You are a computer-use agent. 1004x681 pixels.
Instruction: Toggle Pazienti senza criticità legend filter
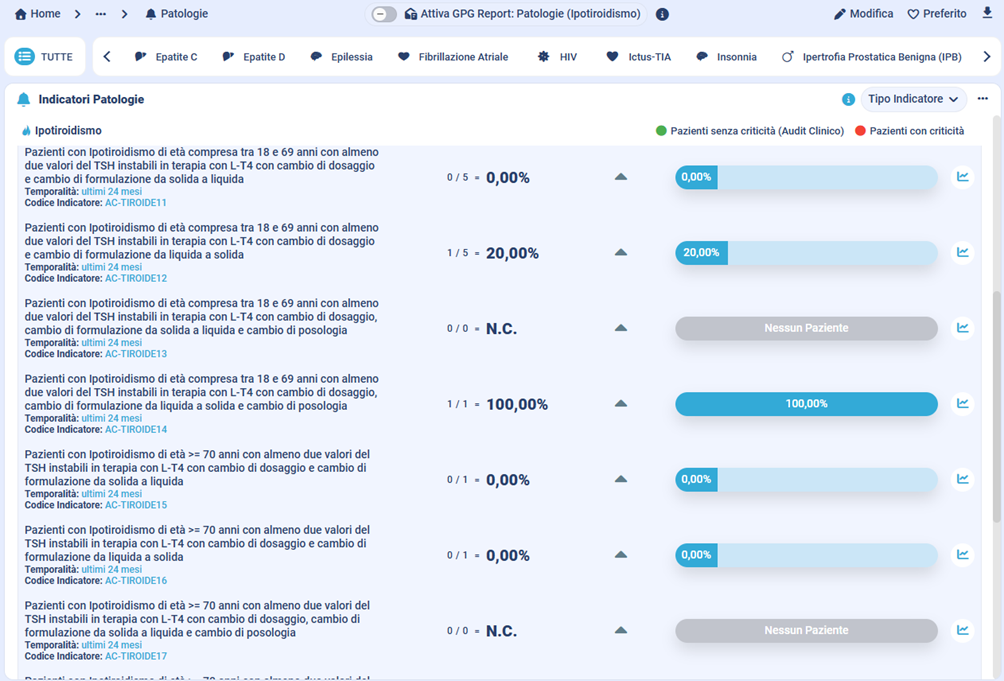coord(750,131)
